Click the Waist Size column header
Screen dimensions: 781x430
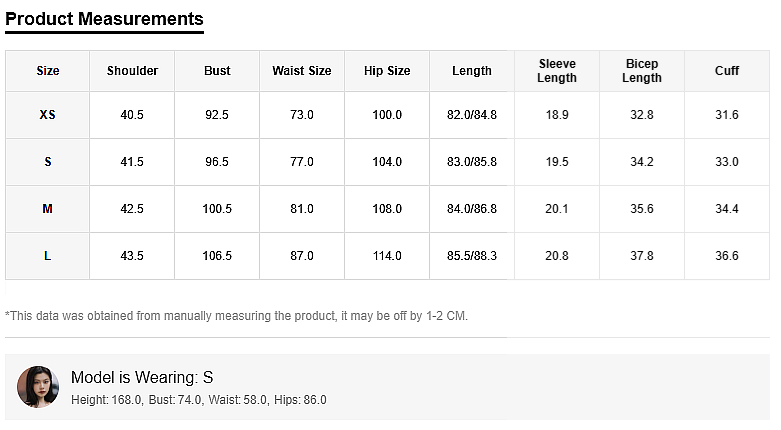tap(302, 71)
